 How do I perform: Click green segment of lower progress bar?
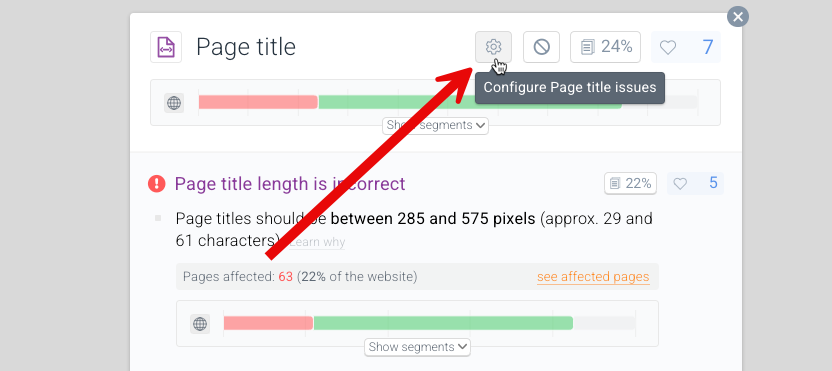tap(443, 323)
